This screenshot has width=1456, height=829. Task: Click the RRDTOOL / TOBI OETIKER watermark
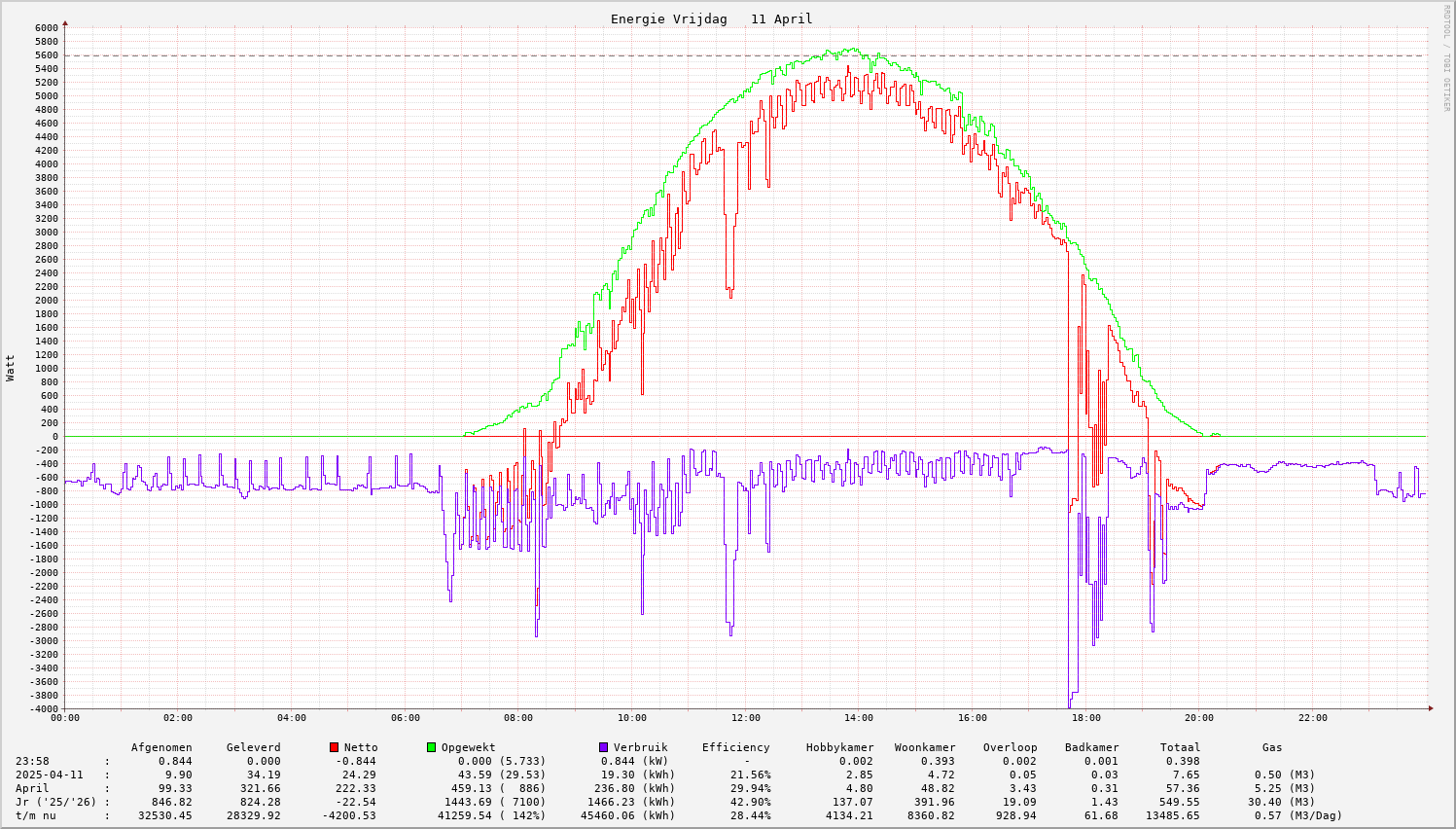(1446, 56)
